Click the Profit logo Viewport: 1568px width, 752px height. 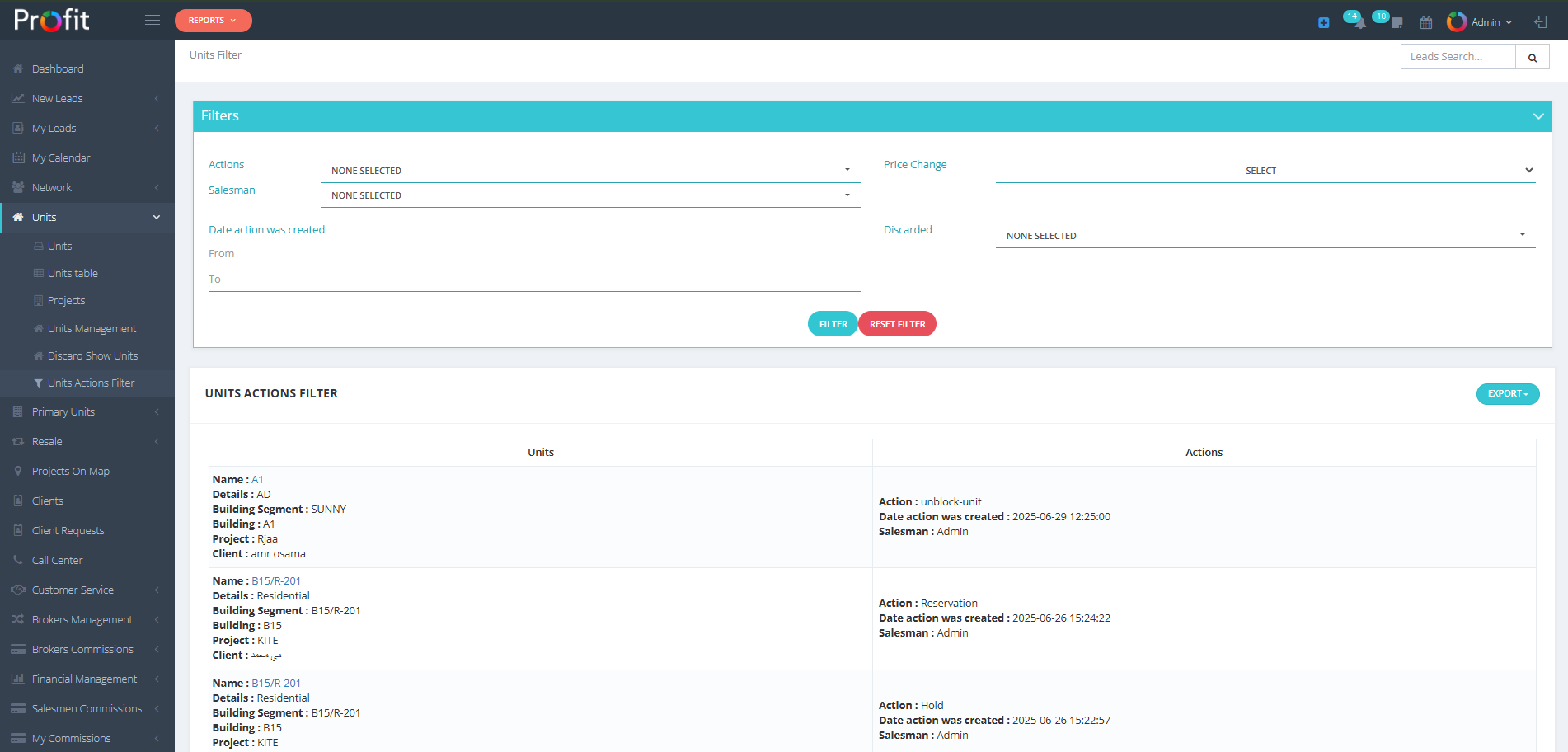click(x=52, y=20)
